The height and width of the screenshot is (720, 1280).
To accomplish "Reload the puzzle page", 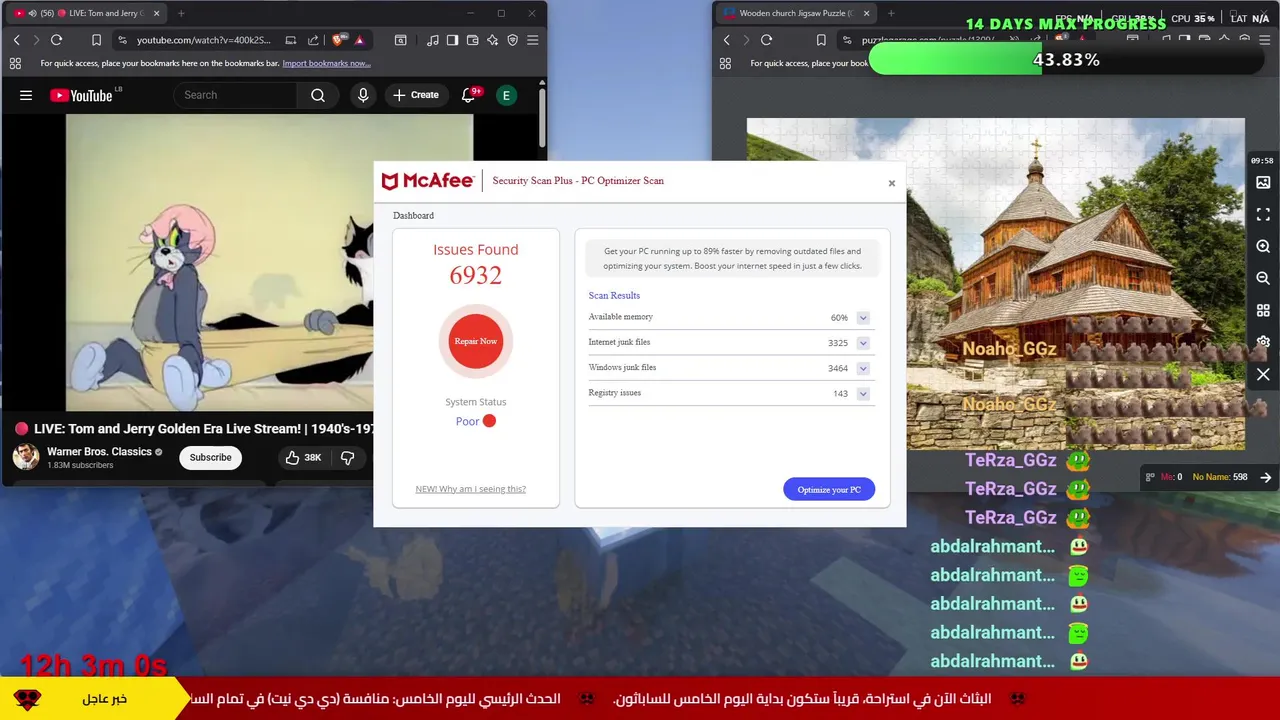I will (x=766, y=40).
